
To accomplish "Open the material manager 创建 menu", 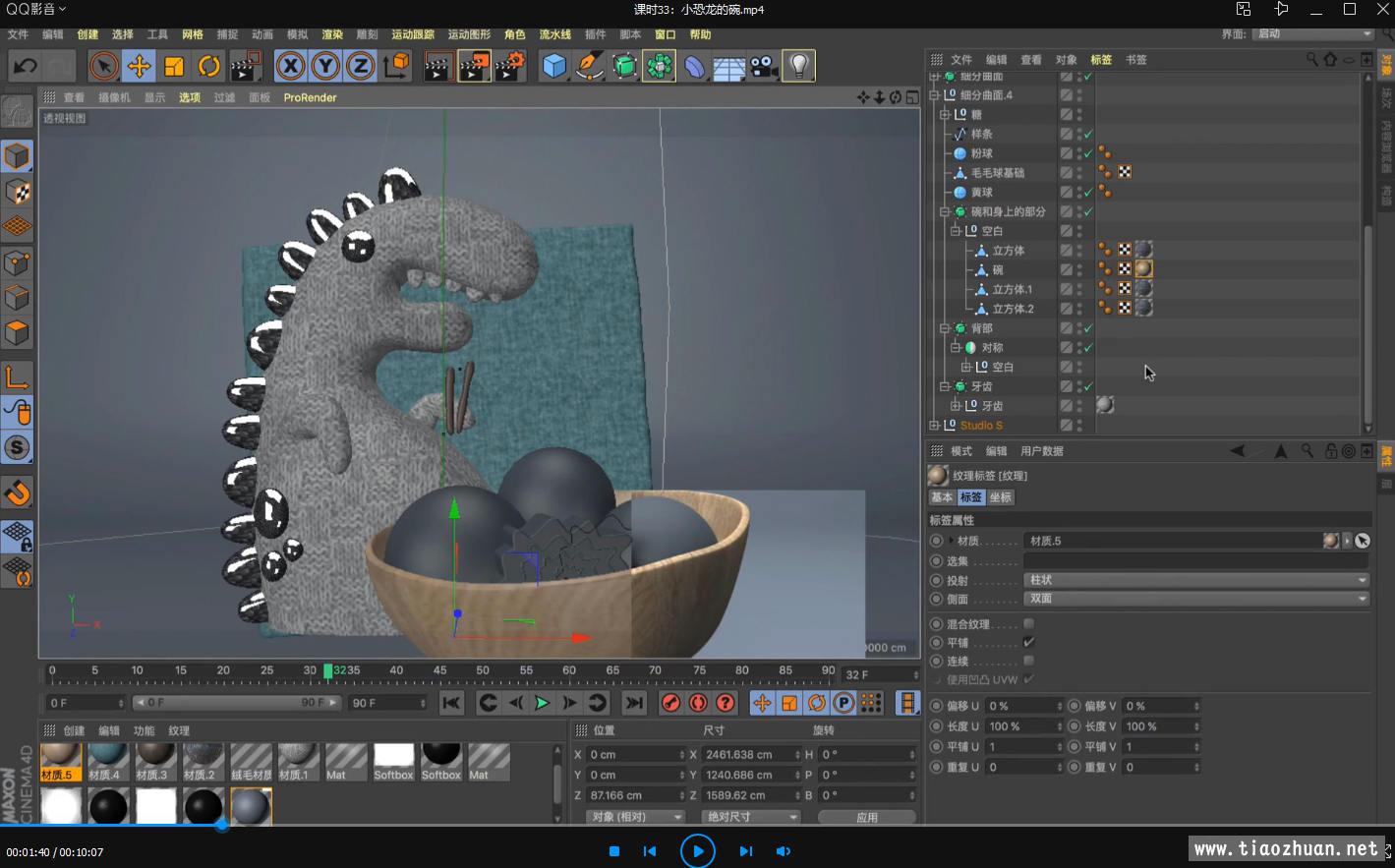I will point(75,730).
